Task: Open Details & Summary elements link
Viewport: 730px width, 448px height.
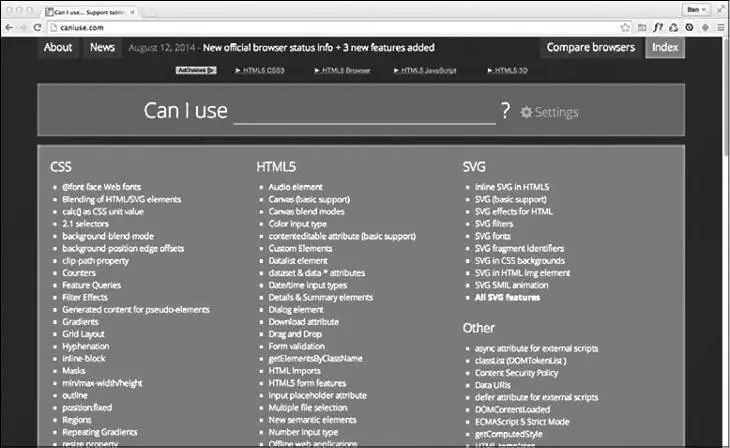Action: point(321,297)
